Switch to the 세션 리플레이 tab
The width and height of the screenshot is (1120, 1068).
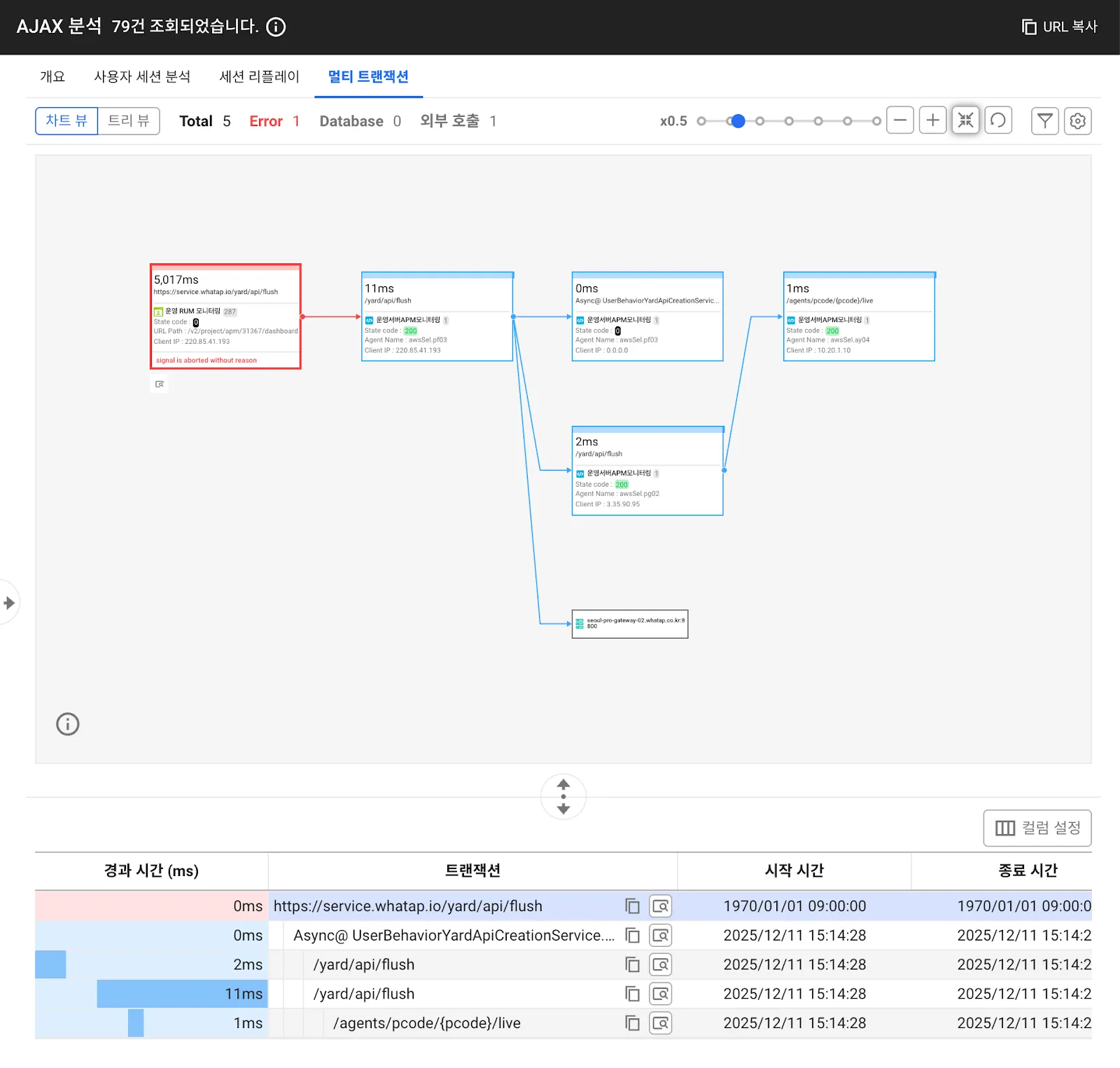259,76
